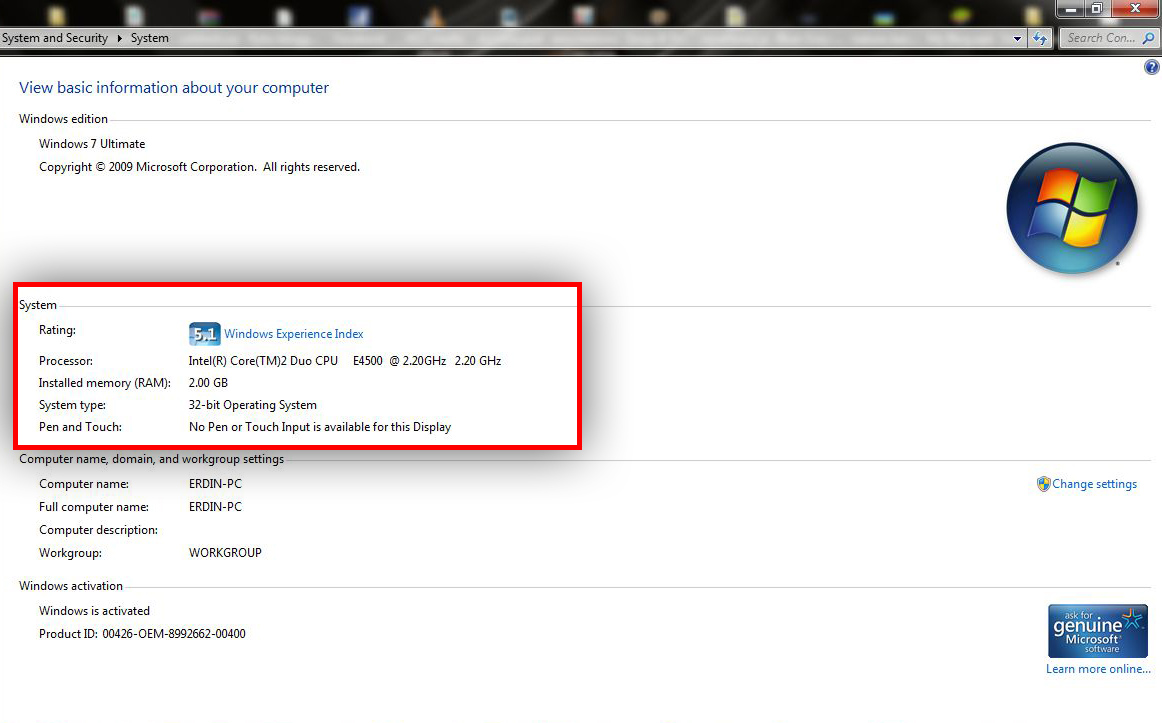Screen dimensions: 1162x723
Task: Select the Full computer name value ERDIN-PC
Action: click(215, 507)
